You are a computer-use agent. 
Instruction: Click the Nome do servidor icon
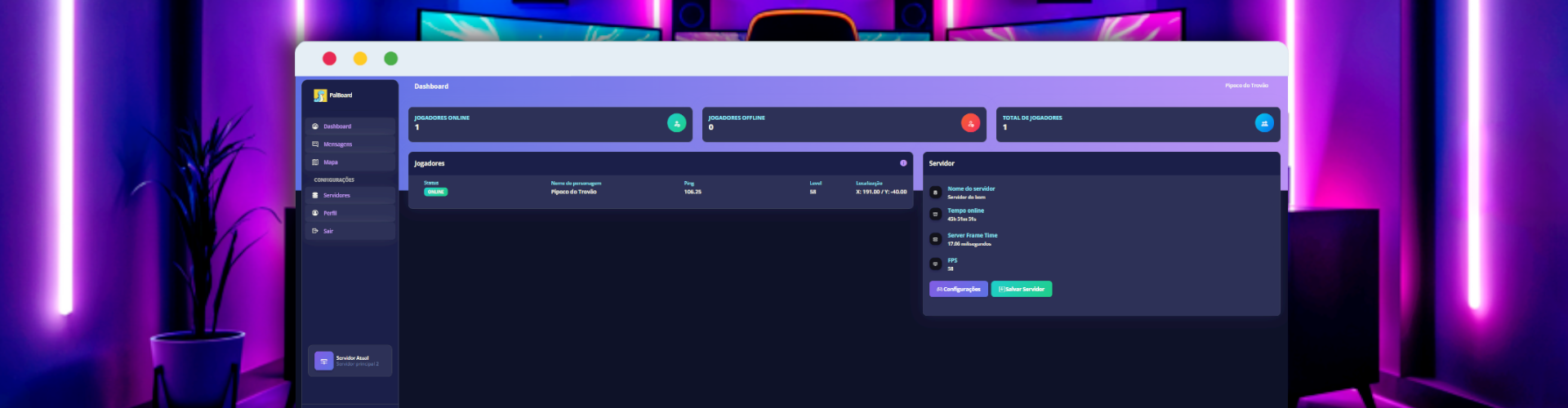click(936, 193)
